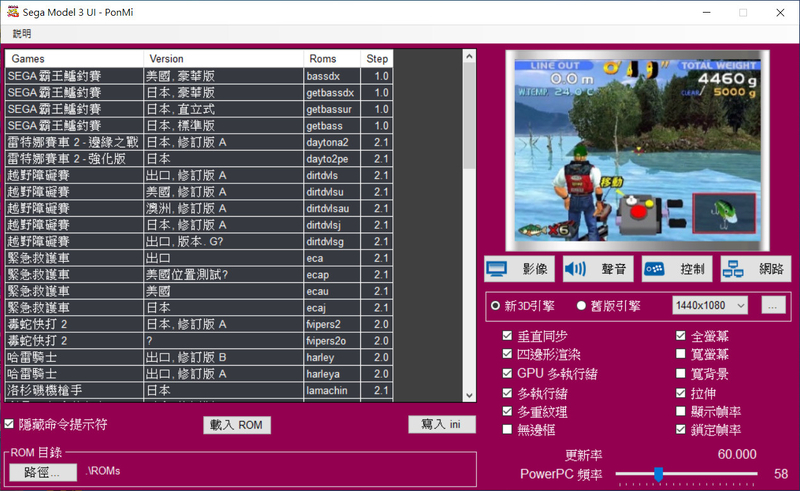Click the speaker icon on the 聲音 tab
The height and width of the screenshot is (491, 800).
(576, 269)
